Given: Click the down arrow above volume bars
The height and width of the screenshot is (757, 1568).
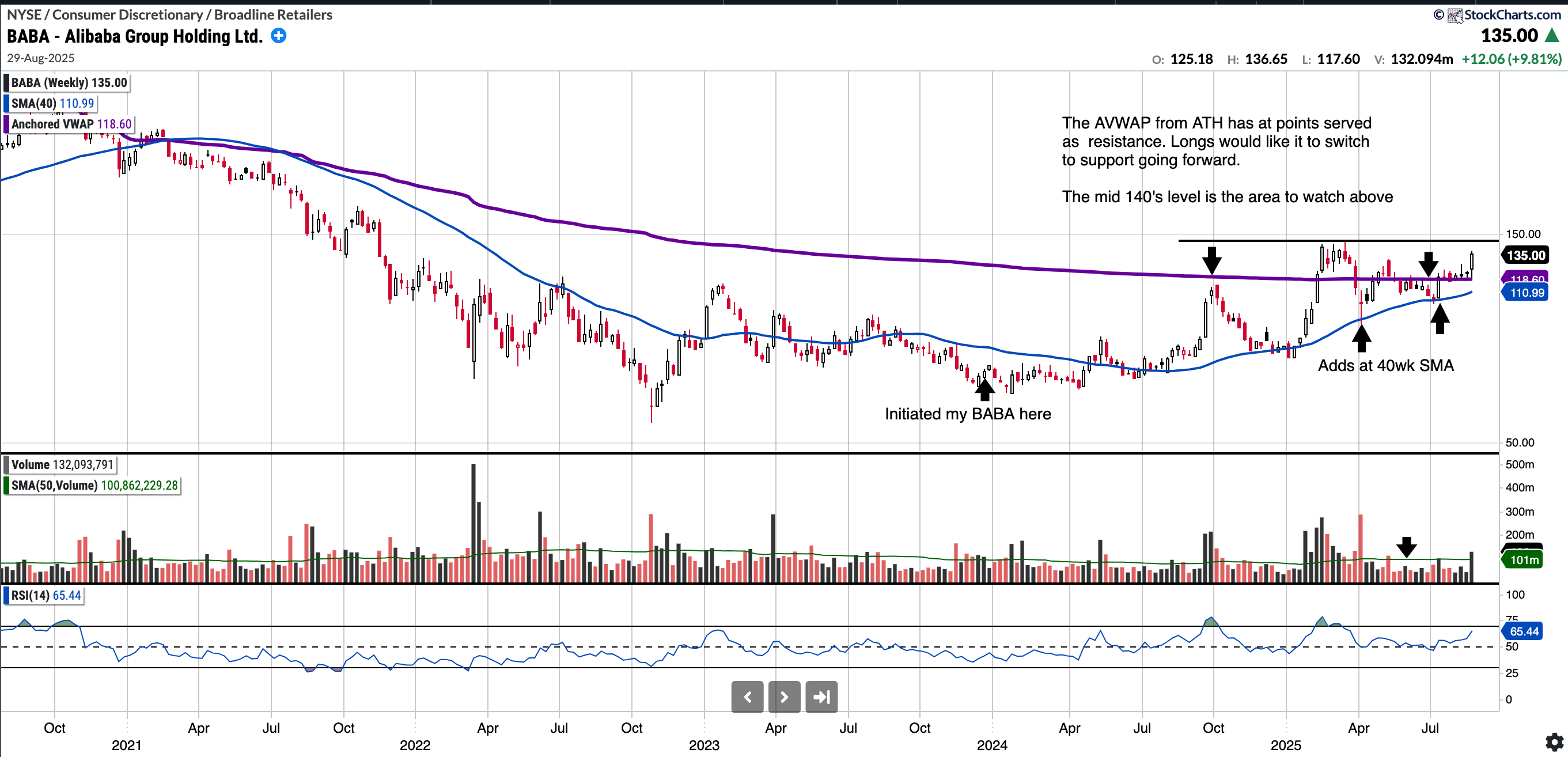Looking at the screenshot, I should (1406, 547).
